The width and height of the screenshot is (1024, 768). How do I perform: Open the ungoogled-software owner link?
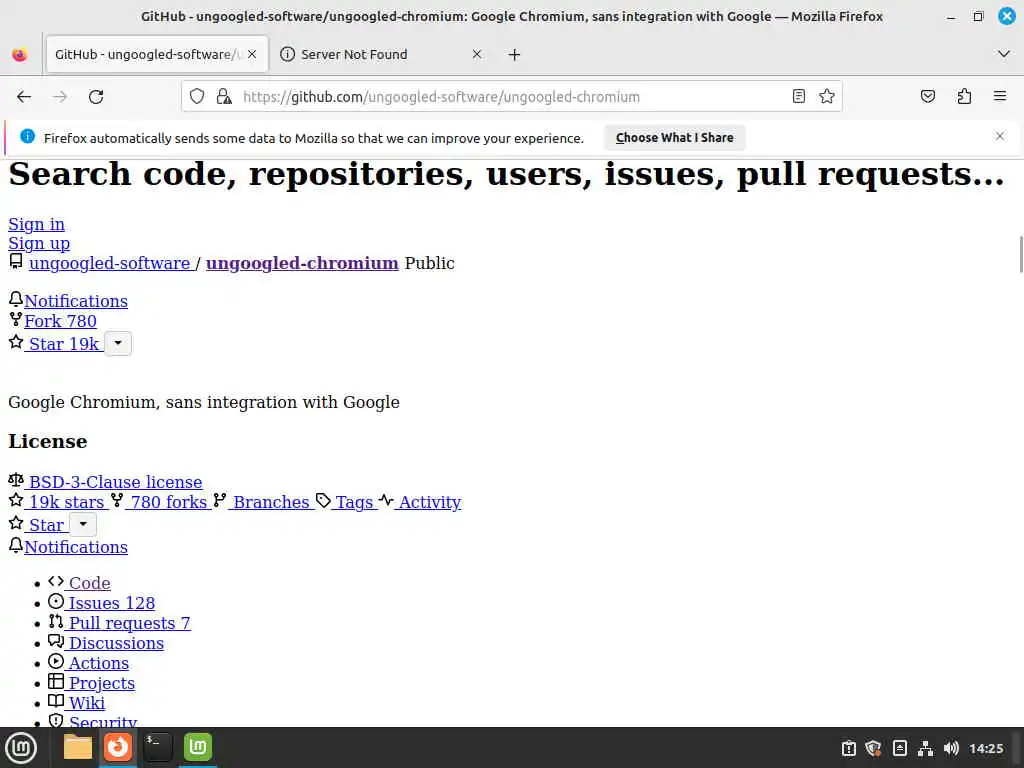coord(110,263)
